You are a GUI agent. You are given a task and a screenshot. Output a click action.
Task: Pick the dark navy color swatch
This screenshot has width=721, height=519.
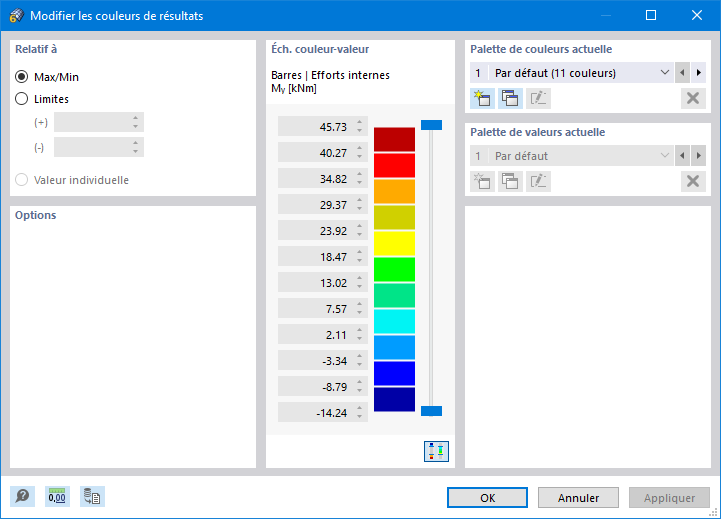point(394,399)
